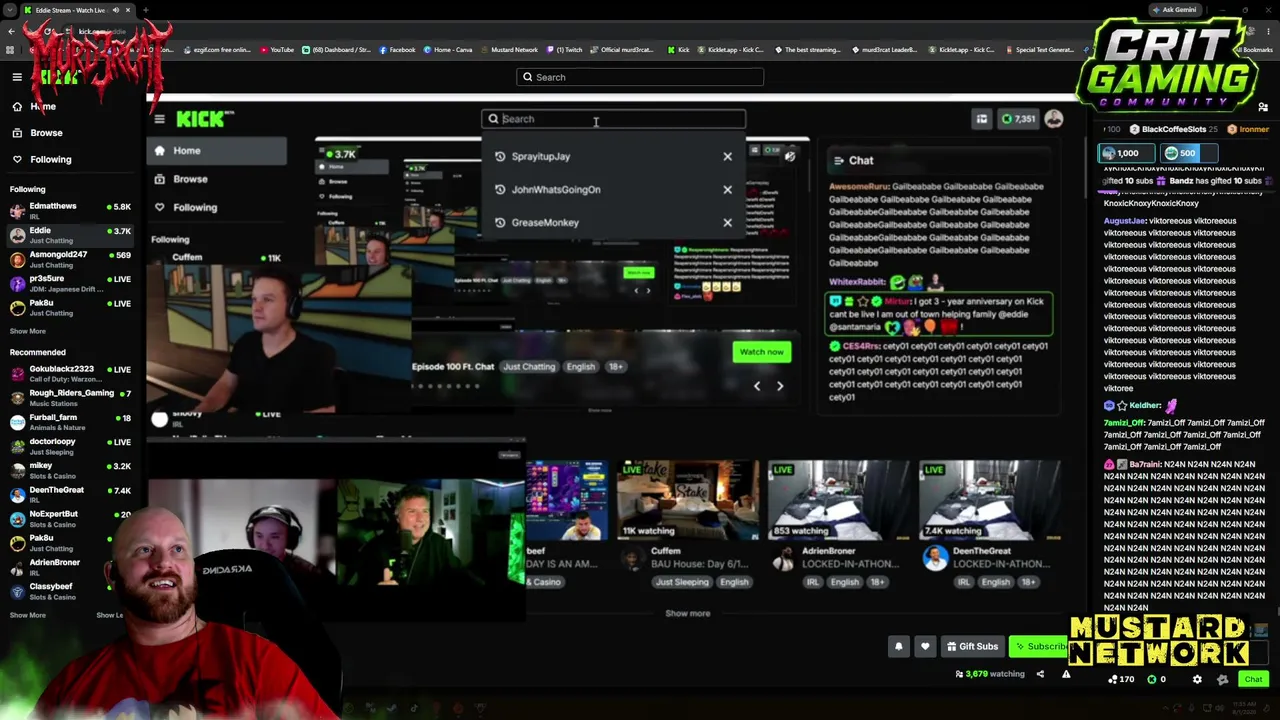The image size is (1280, 720).
Task: Click the heart follow icon
Action: tap(925, 647)
